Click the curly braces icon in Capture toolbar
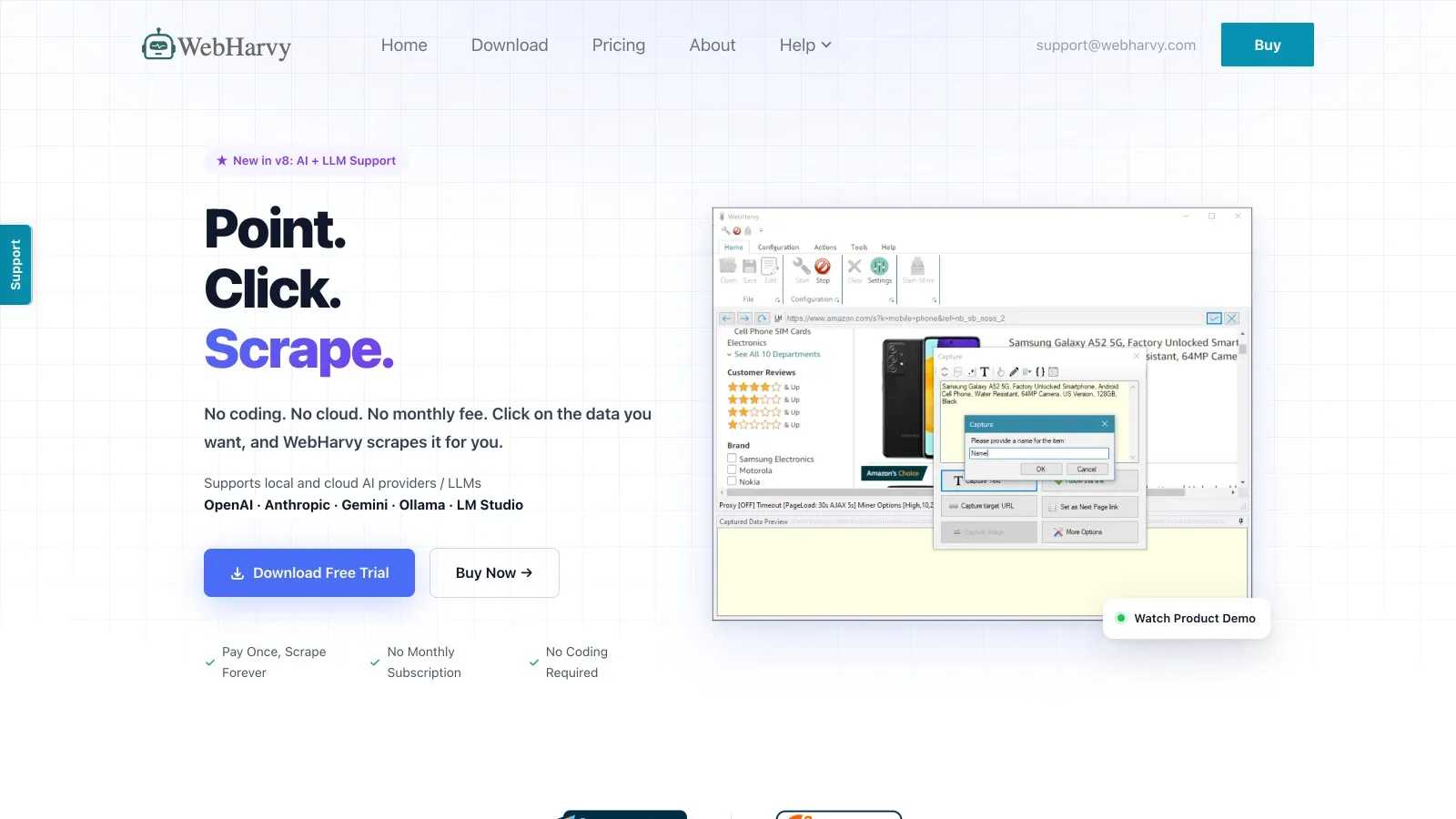Screen dimensions: 1456x819 [x=1040, y=372]
